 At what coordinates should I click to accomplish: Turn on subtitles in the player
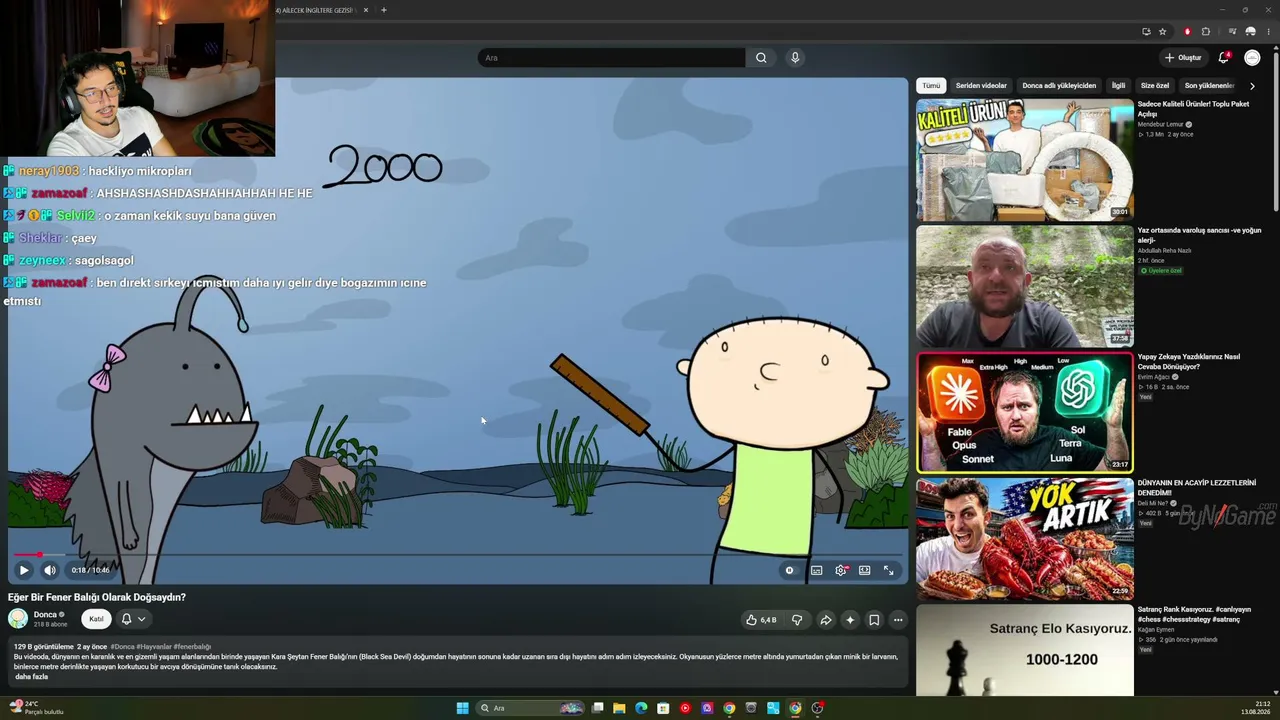(817, 570)
